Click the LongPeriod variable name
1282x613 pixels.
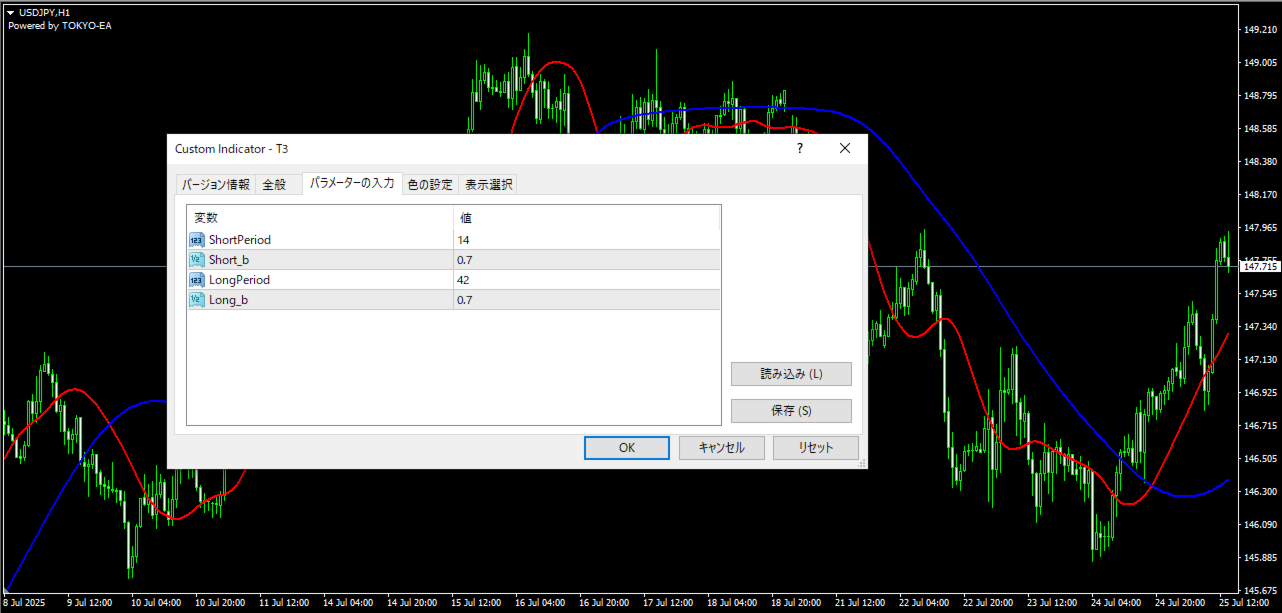(x=239, y=280)
